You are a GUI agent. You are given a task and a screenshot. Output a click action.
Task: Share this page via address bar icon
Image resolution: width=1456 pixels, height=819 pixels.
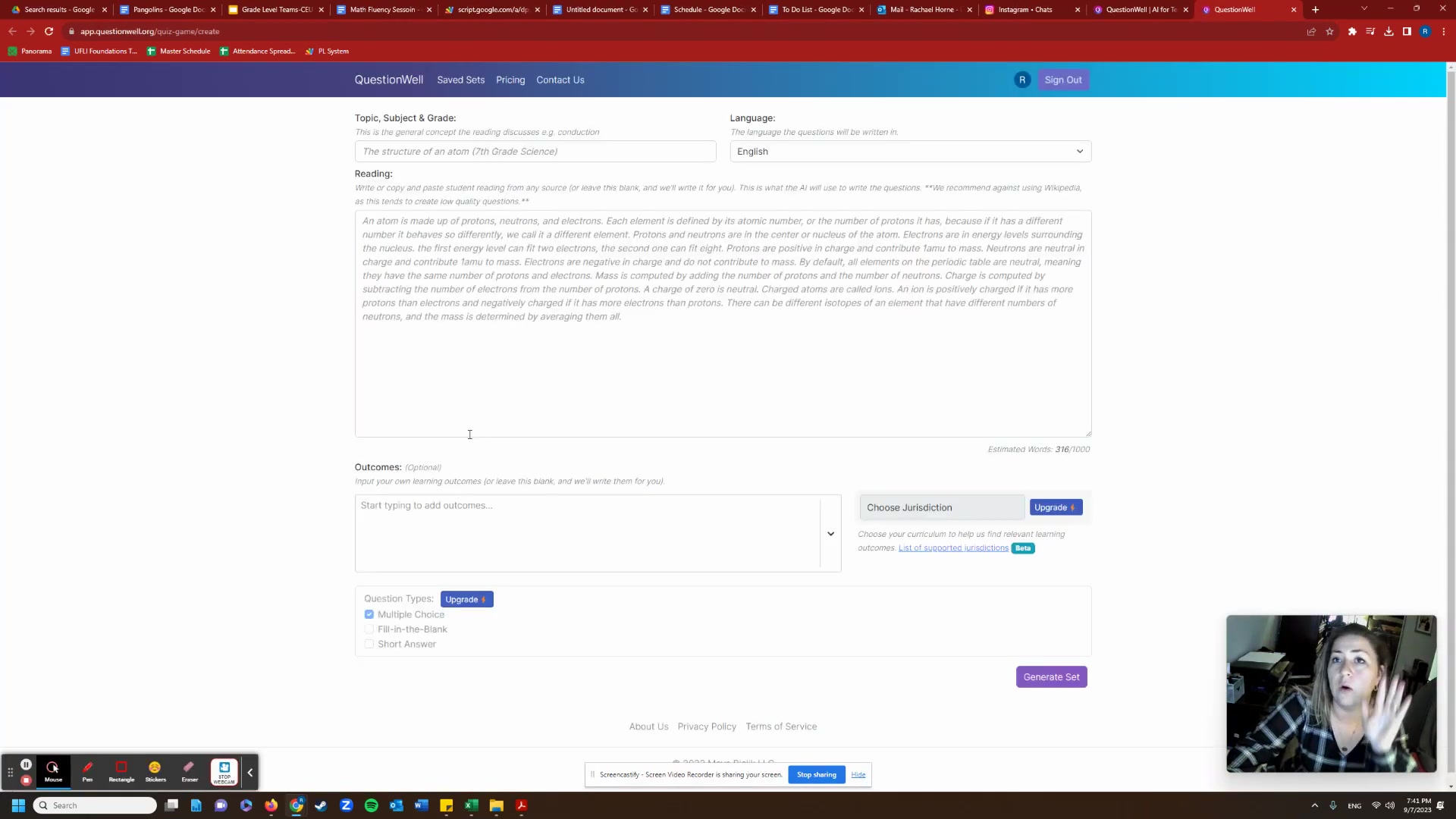point(1311,31)
